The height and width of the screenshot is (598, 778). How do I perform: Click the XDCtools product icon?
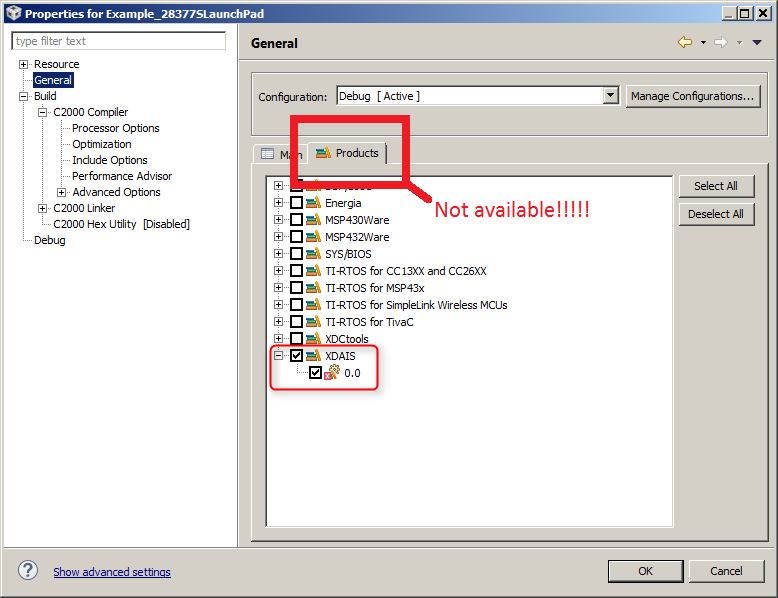coord(313,338)
